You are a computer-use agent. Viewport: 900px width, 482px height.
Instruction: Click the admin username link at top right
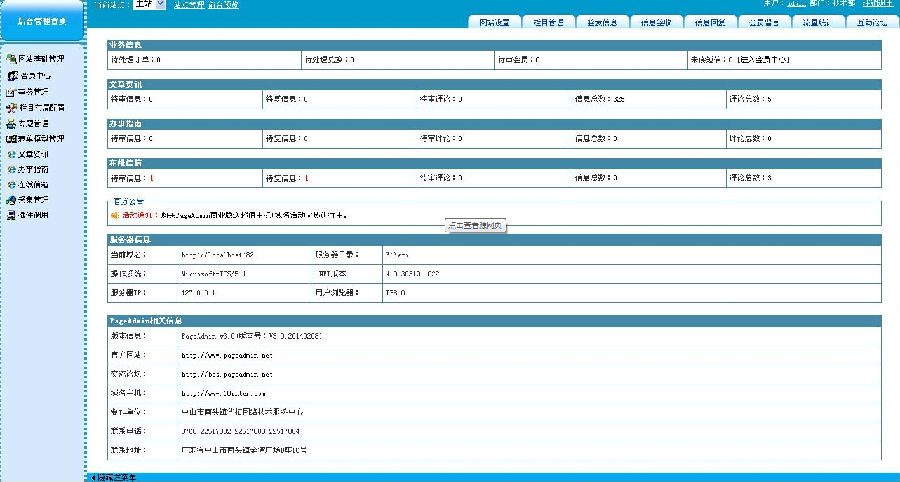click(x=796, y=4)
